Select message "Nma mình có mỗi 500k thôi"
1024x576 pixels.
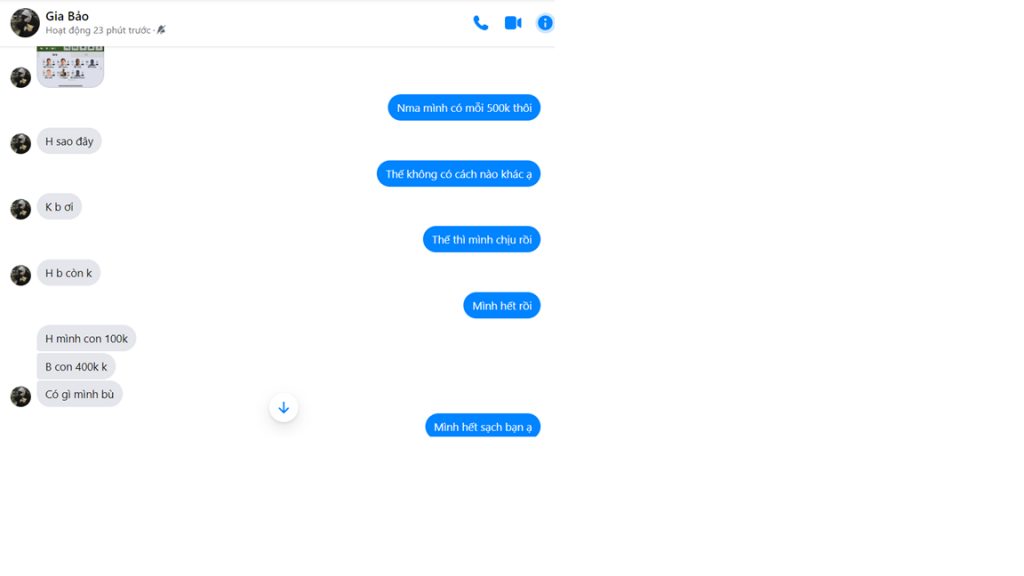pyautogui.click(x=464, y=108)
